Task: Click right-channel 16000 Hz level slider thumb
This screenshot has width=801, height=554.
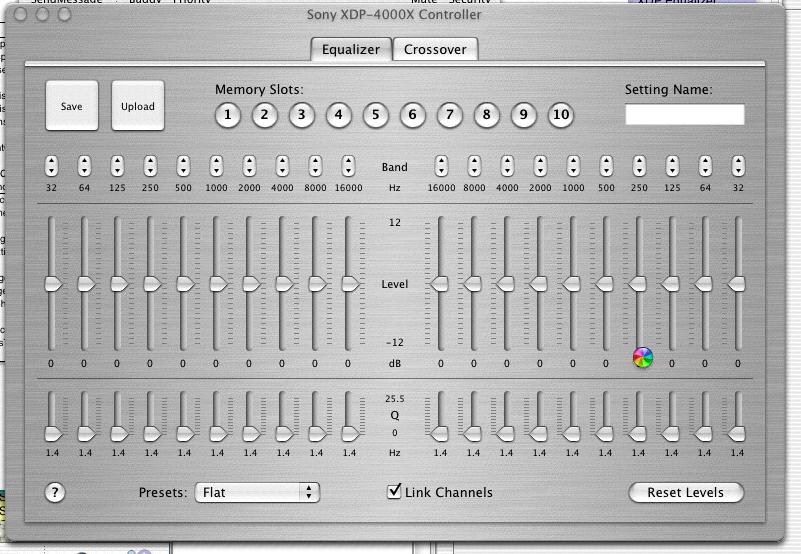Action: point(439,284)
